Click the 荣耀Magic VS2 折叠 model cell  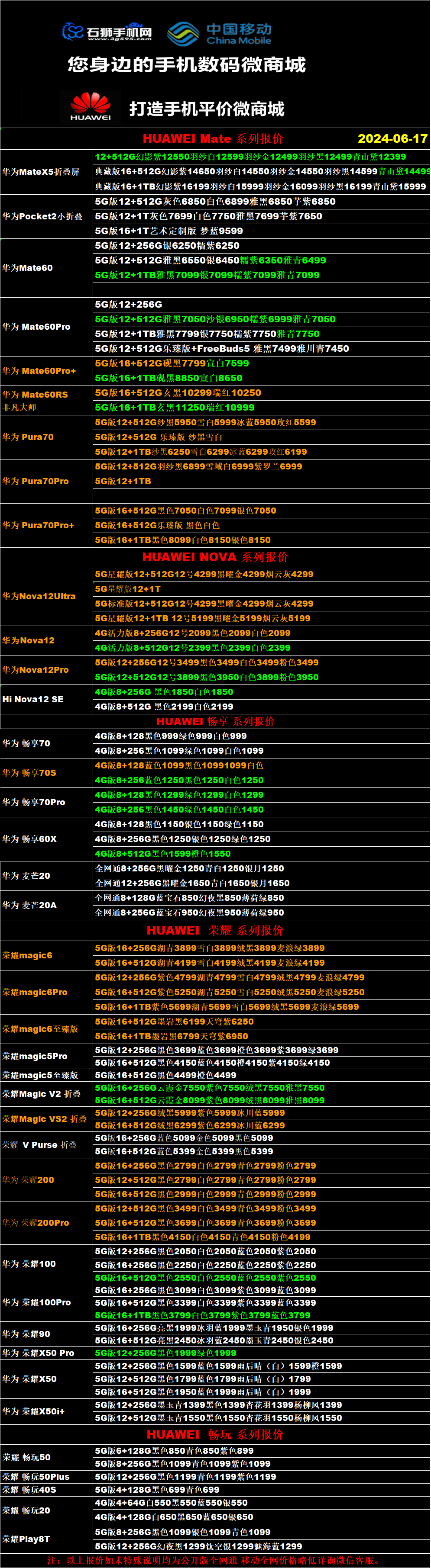[47, 1119]
